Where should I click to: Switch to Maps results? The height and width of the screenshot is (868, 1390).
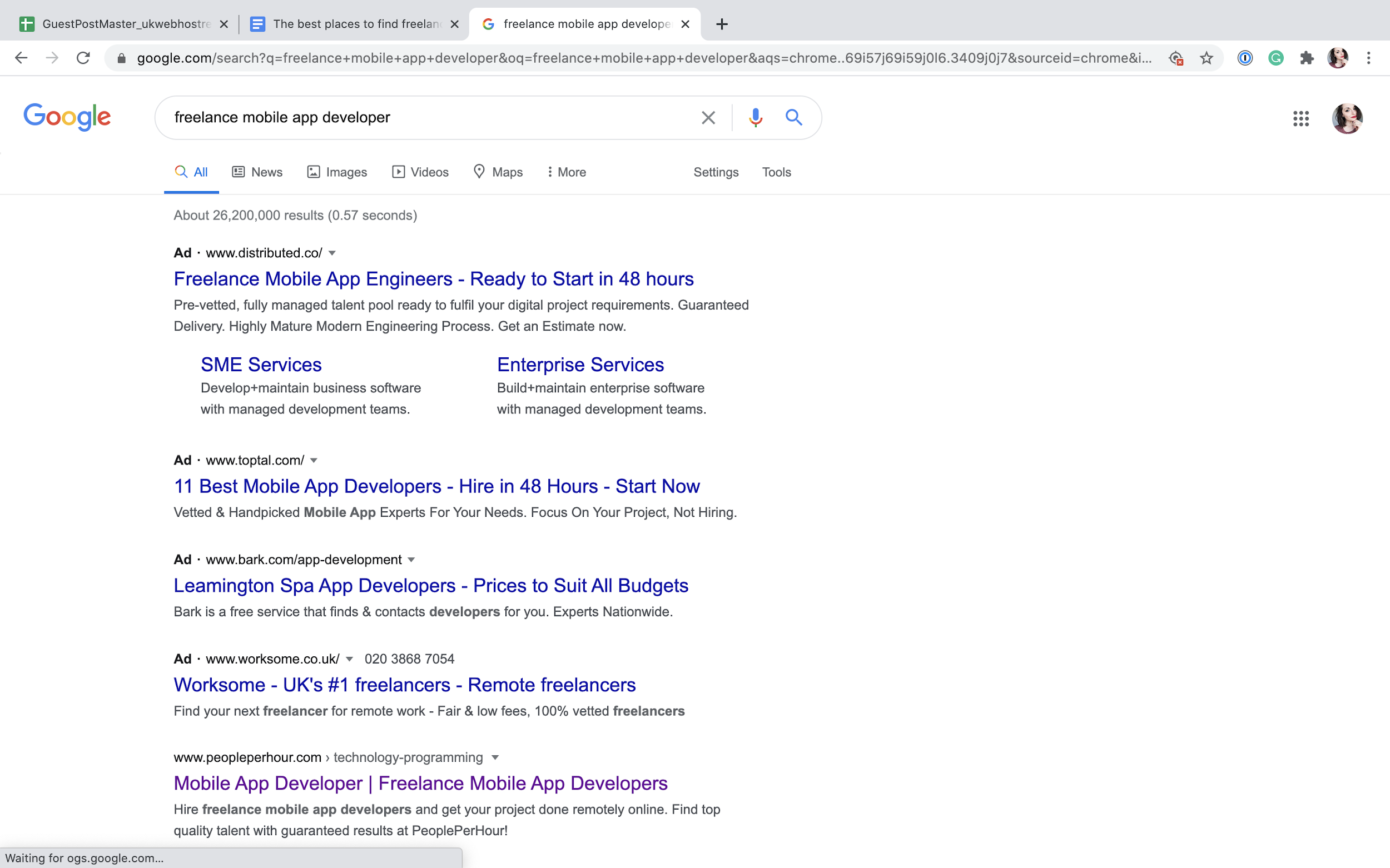(x=498, y=172)
